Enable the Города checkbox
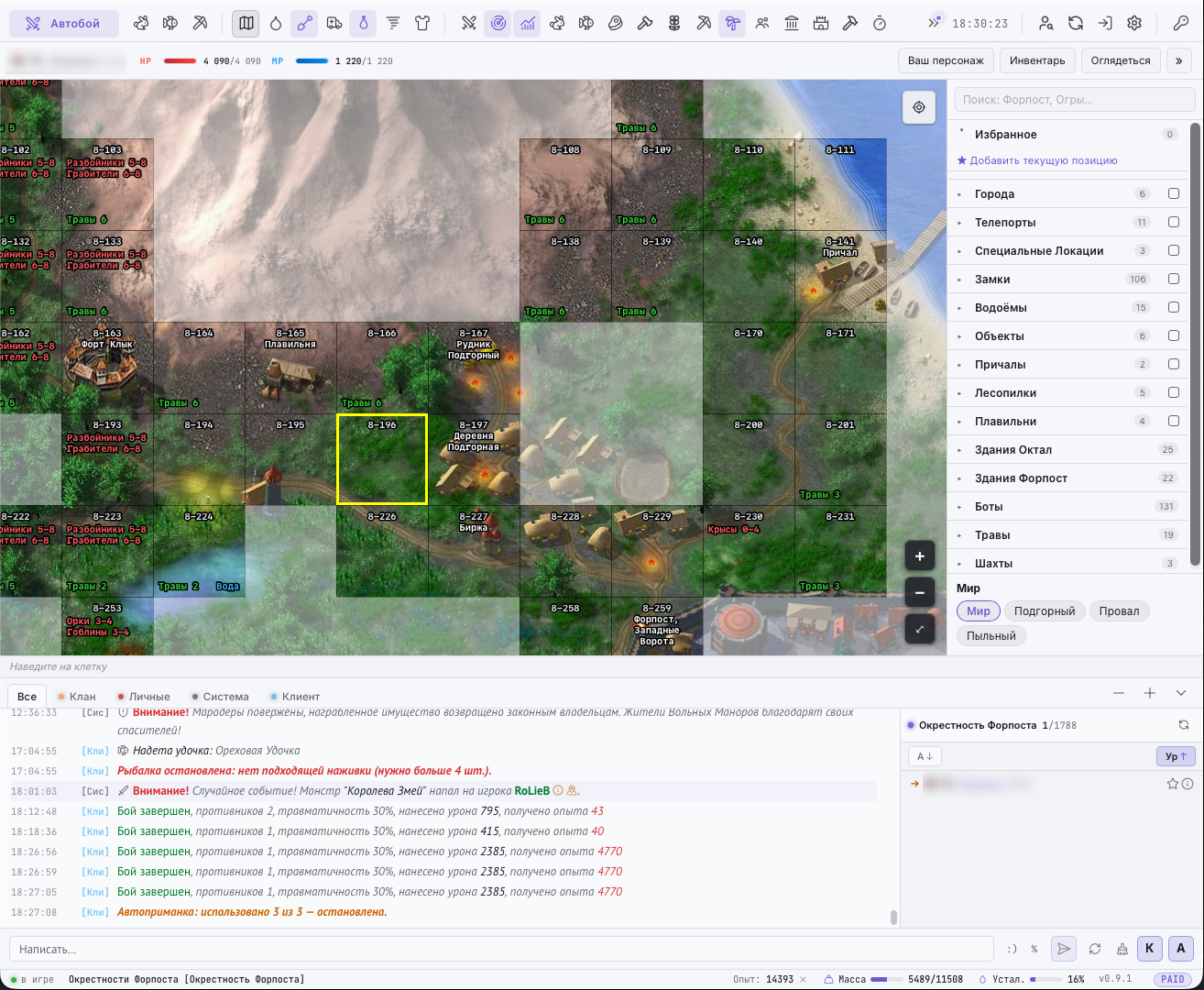The image size is (1204, 990). click(1174, 193)
